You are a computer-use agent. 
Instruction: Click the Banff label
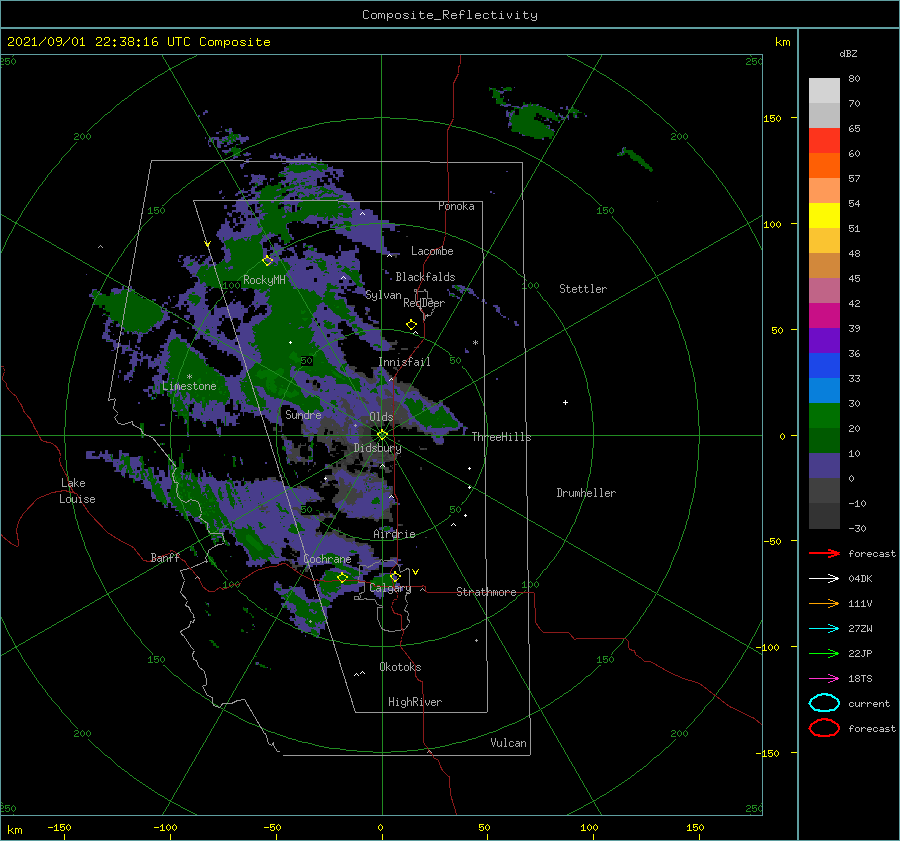165,557
